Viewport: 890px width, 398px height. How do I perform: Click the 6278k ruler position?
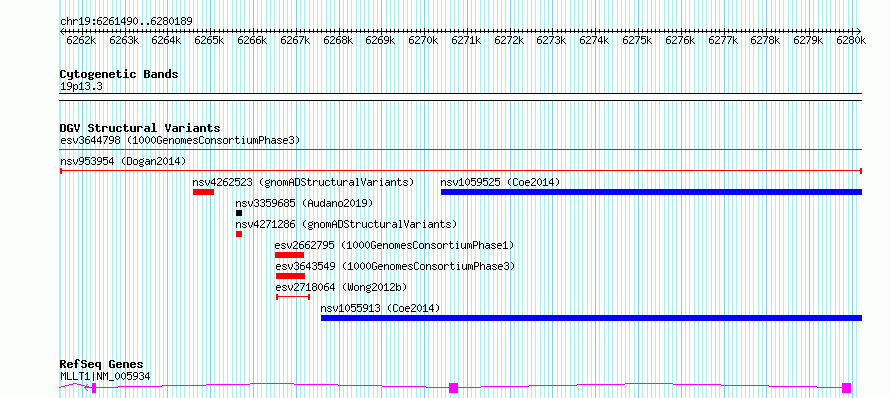[766, 40]
